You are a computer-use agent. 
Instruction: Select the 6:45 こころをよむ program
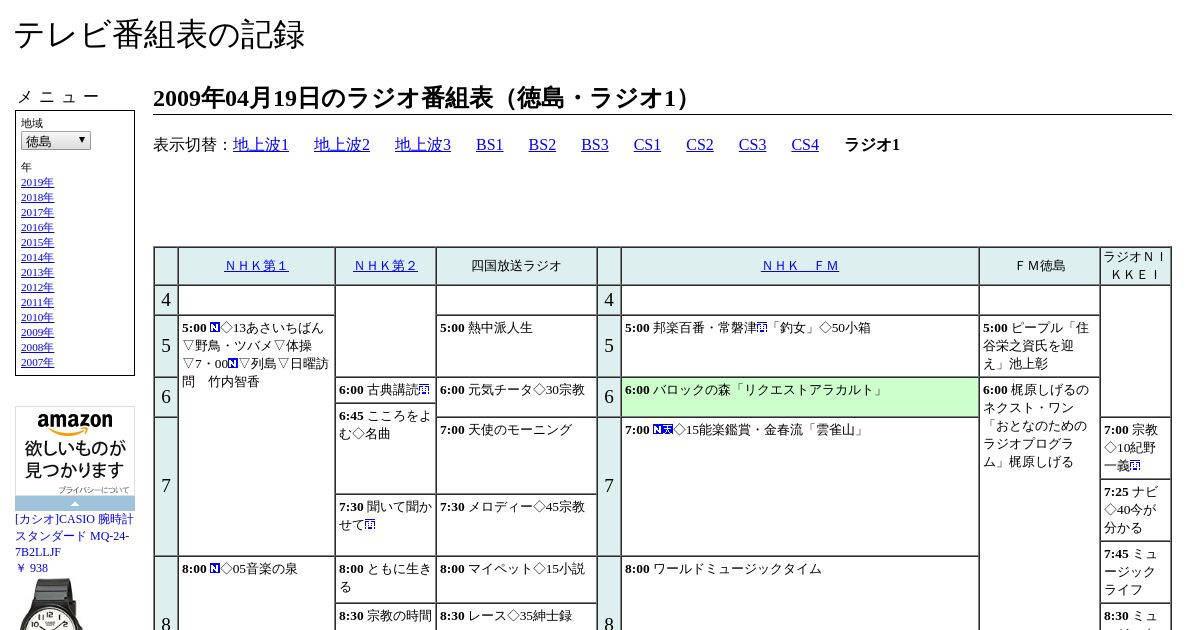click(385, 449)
